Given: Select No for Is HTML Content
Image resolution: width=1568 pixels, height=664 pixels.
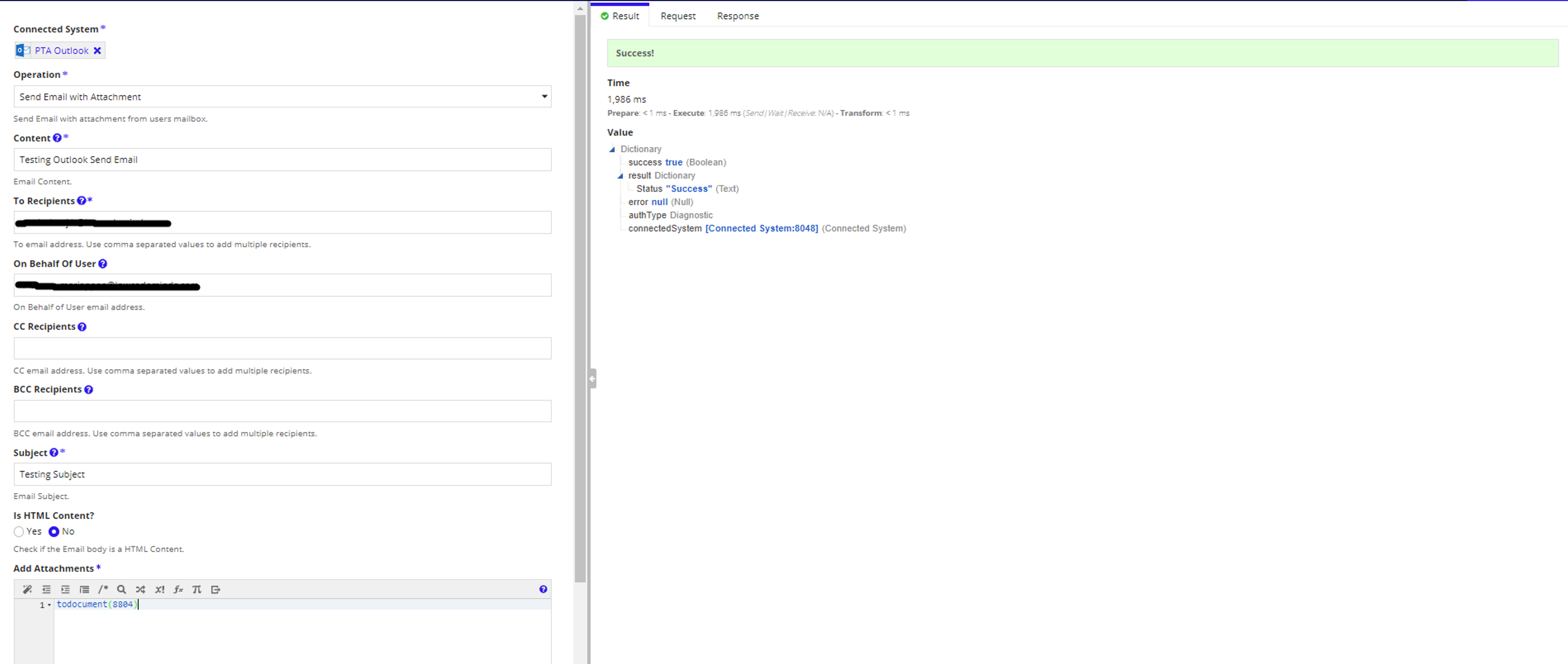Looking at the screenshot, I should 54,531.
